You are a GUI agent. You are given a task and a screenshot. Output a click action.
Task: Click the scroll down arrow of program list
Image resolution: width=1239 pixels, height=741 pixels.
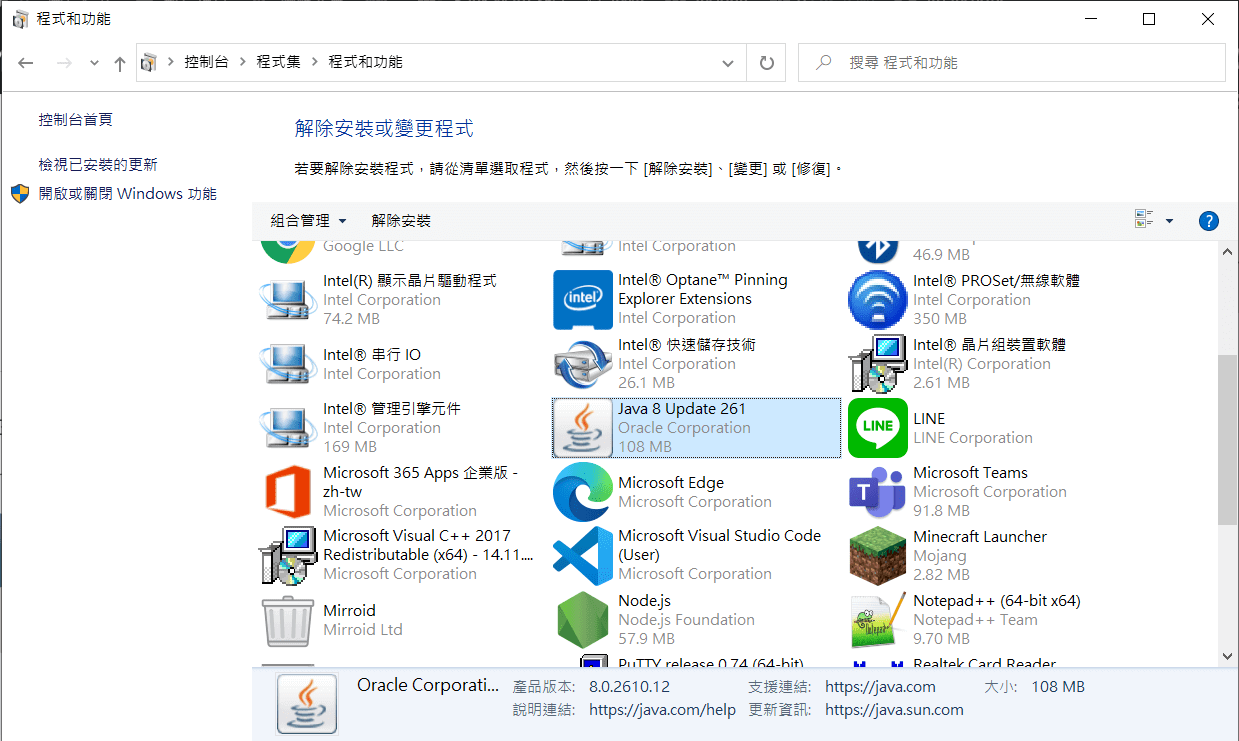[x=1228, y=656]
